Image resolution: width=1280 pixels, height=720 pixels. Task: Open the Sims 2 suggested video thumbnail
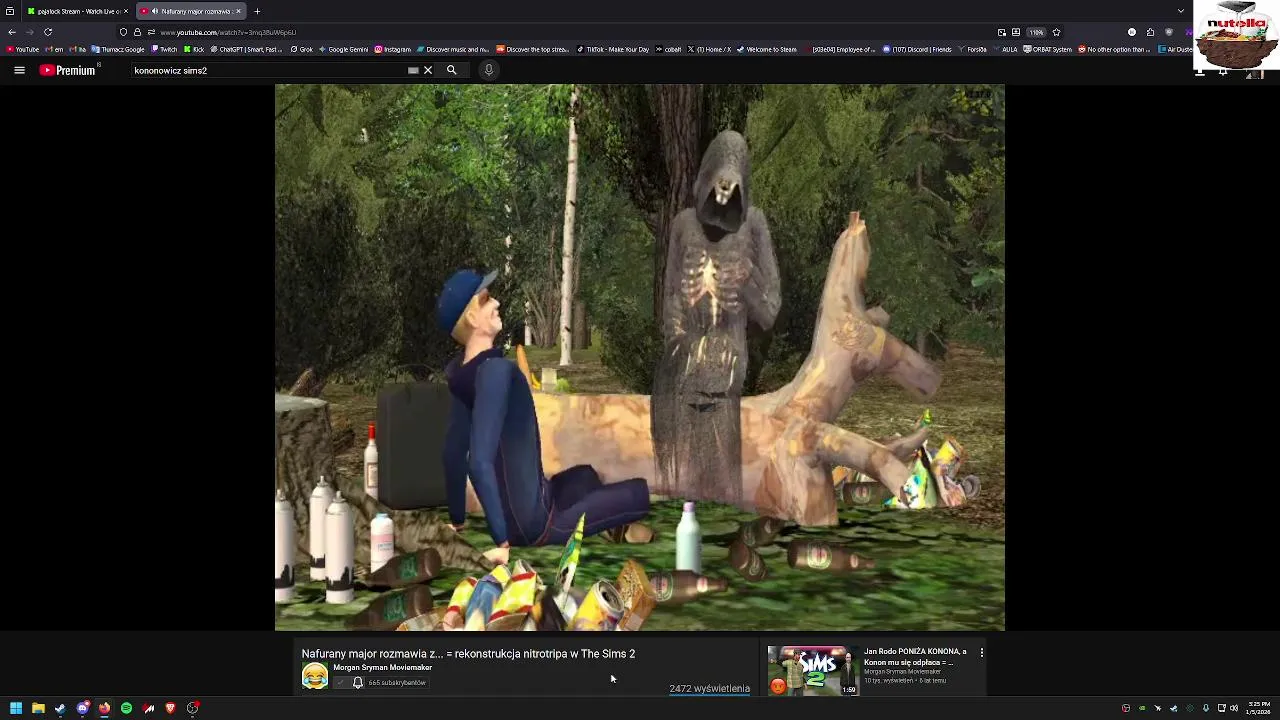click(812, 670)
